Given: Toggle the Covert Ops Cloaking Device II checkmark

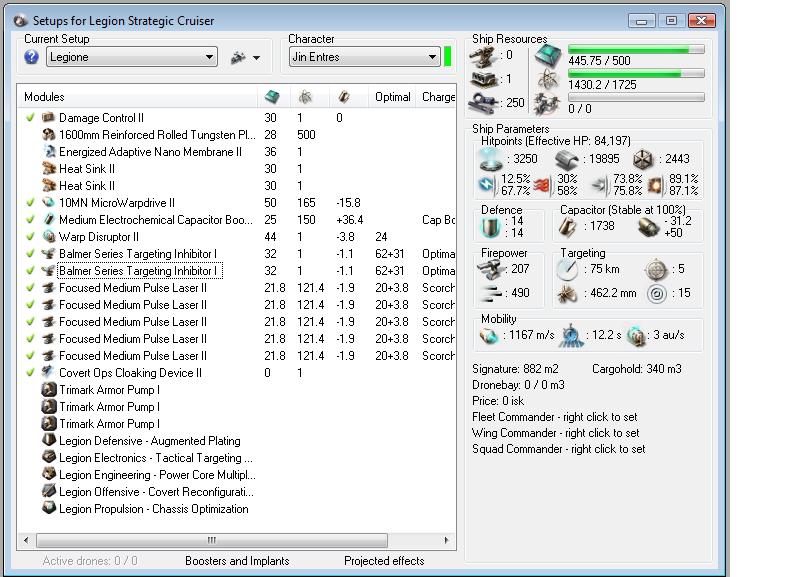Looking at the screenshot, I should tap(30, 372).
